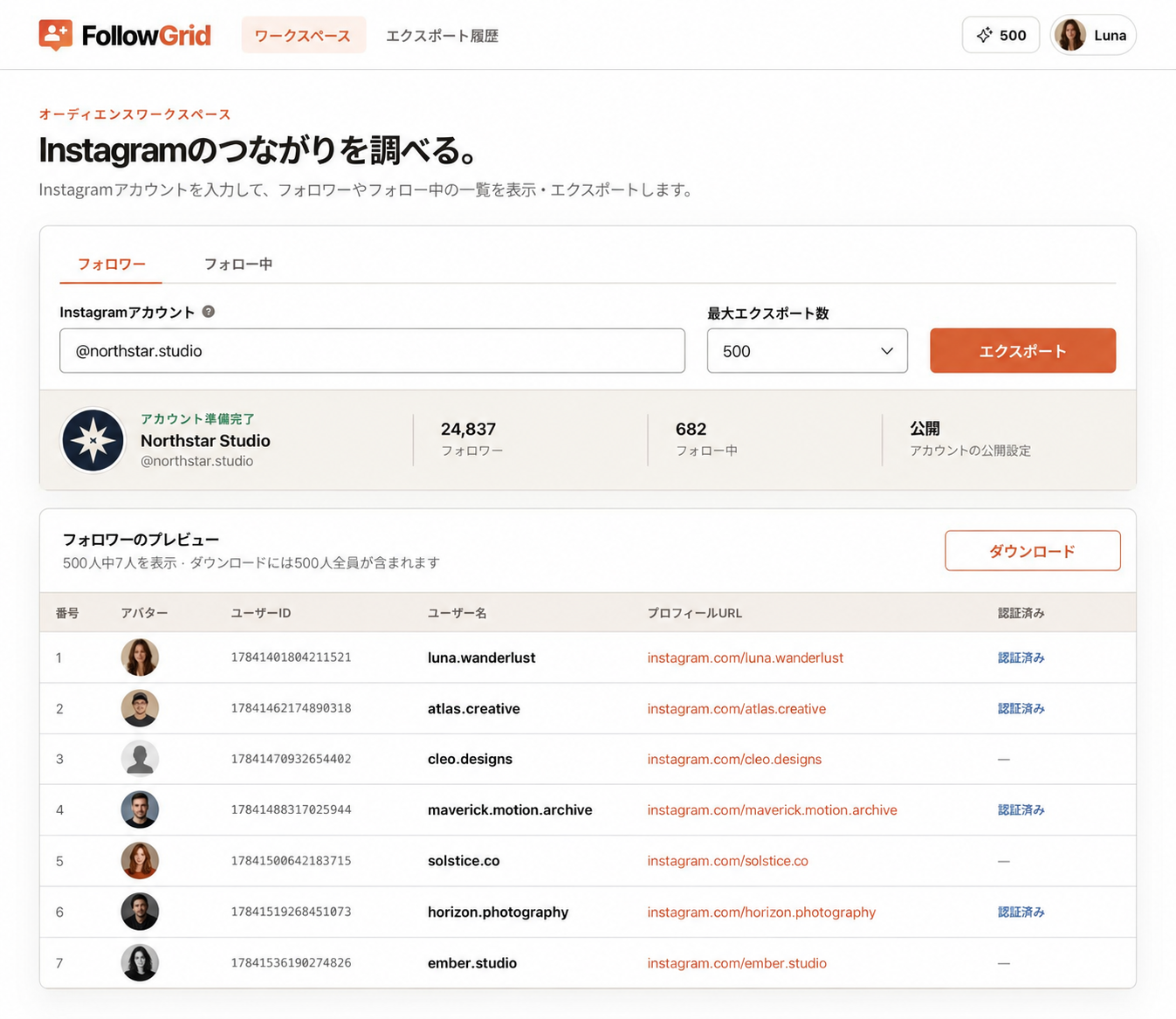Click user ID 17841401804211521

pyautogui.click(x=291, y=658)
